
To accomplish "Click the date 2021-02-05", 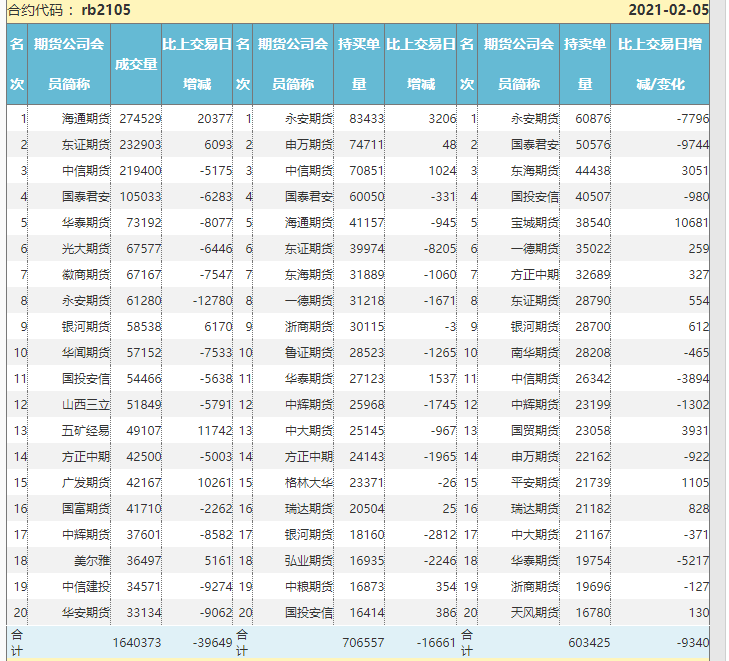I will [x=669, y=10].
